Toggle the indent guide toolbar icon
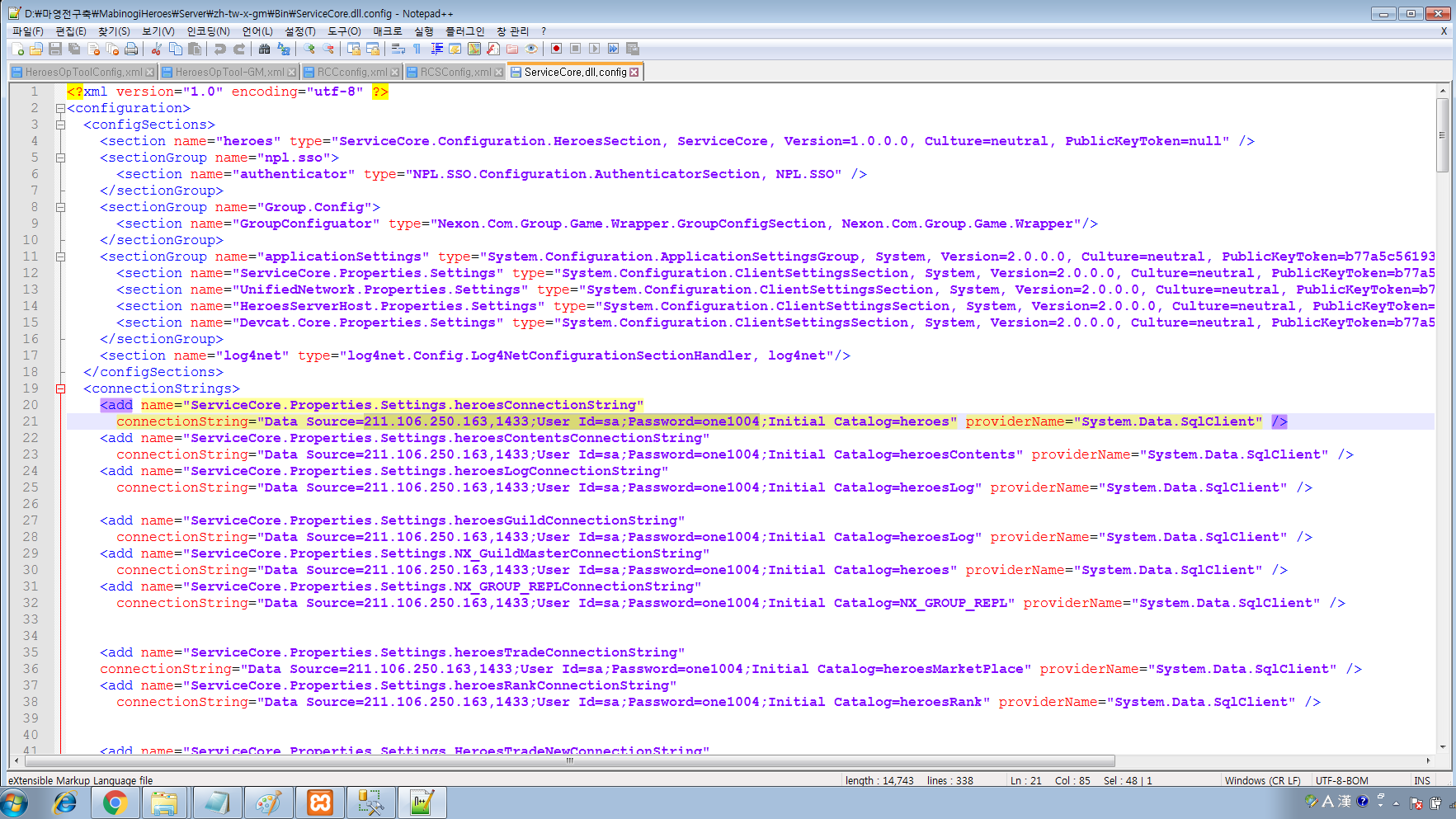Viewport: 1456px width, 819px height. coord(436,49)
